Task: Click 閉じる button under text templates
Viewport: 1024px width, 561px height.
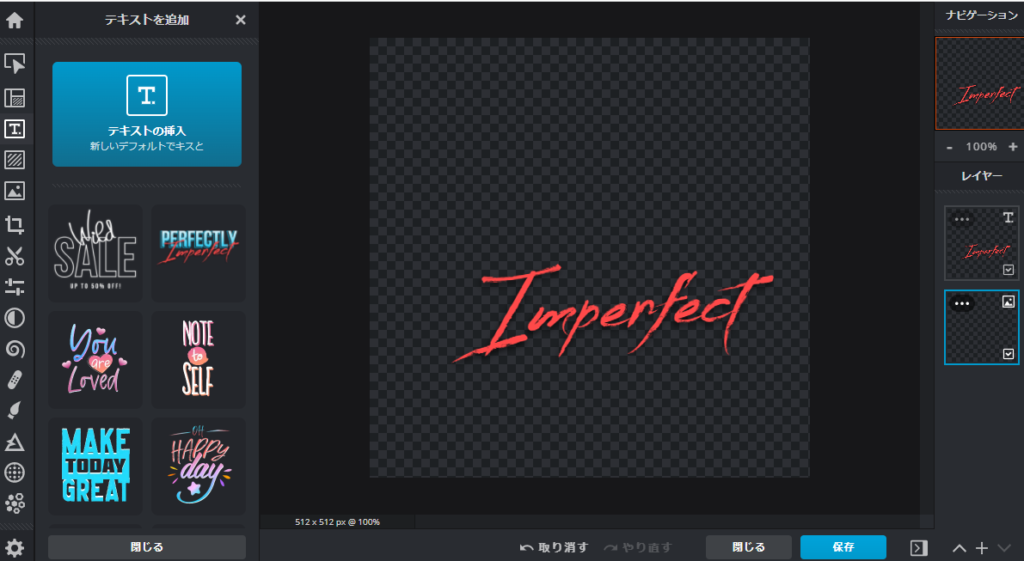Action: click(147, 547)
